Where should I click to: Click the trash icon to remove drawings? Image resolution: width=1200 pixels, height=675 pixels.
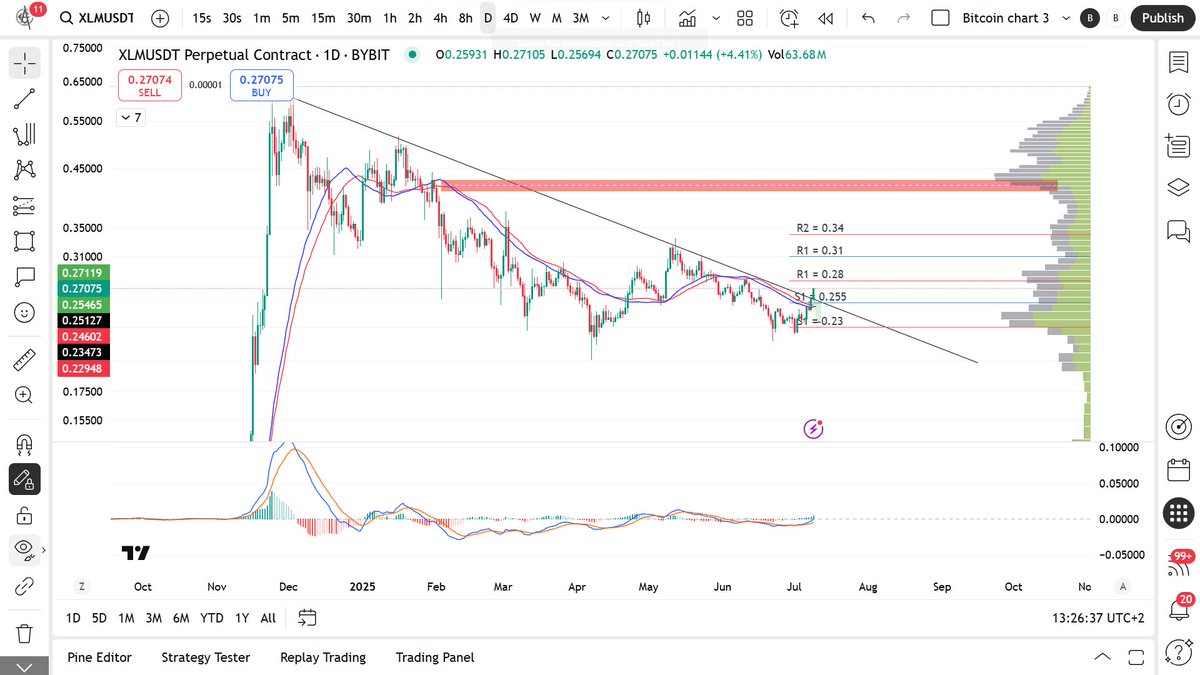pyautogui.click(x=24, y=633)
